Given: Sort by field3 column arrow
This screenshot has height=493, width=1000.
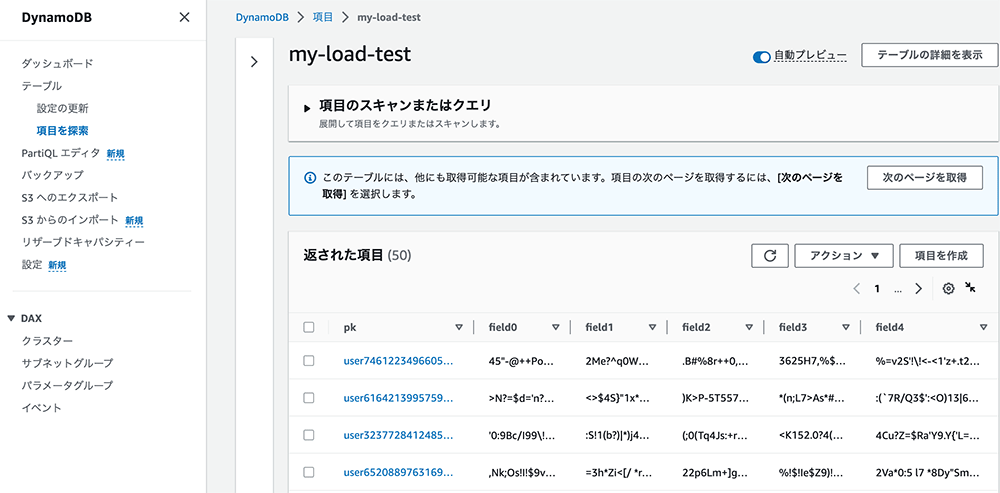Looking at the screenshot, I should 846,327.
